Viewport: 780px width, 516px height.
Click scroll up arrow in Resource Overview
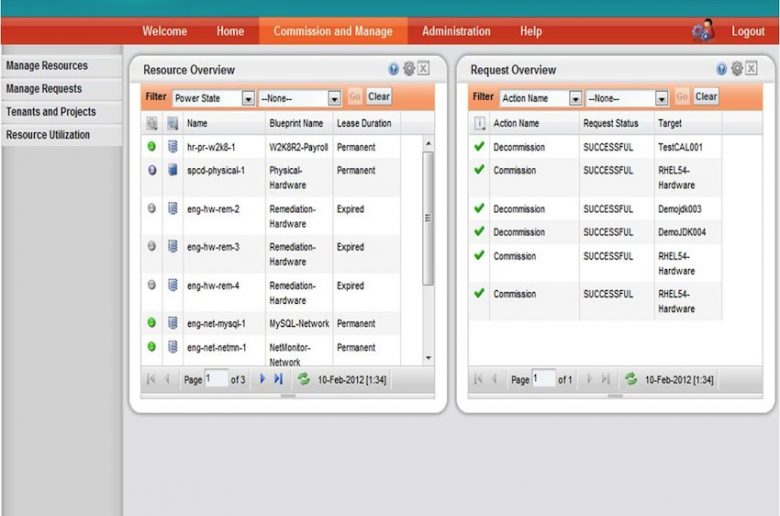click(x=428, y=144)
